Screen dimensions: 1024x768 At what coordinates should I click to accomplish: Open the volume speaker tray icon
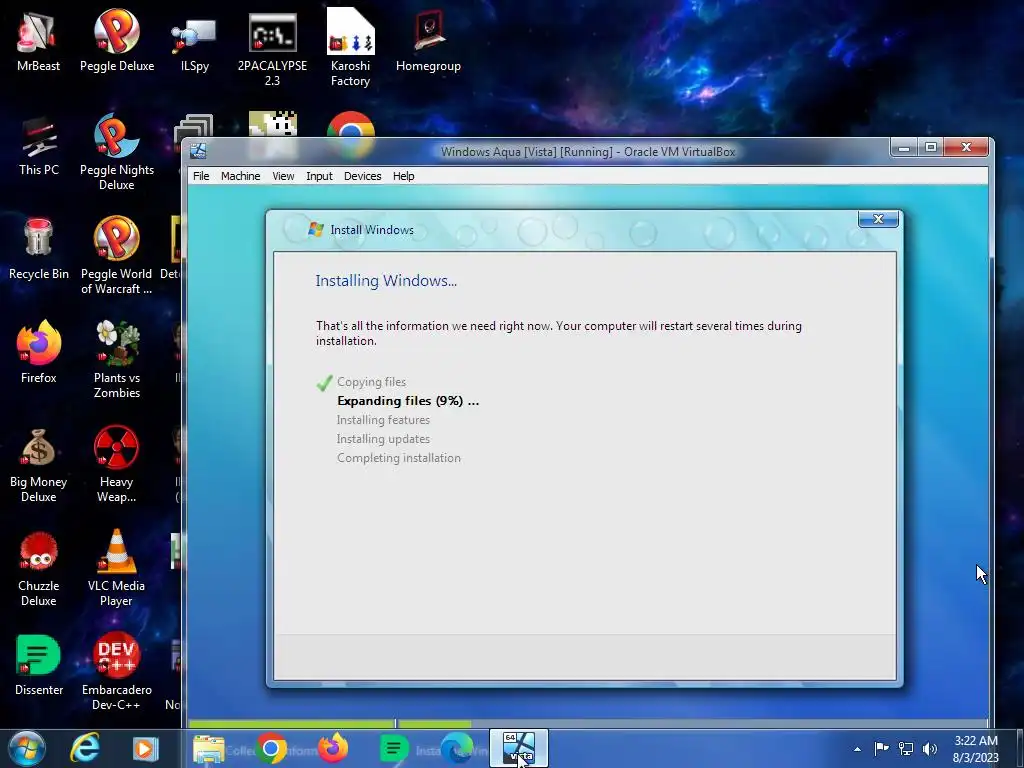click(930, 749)
